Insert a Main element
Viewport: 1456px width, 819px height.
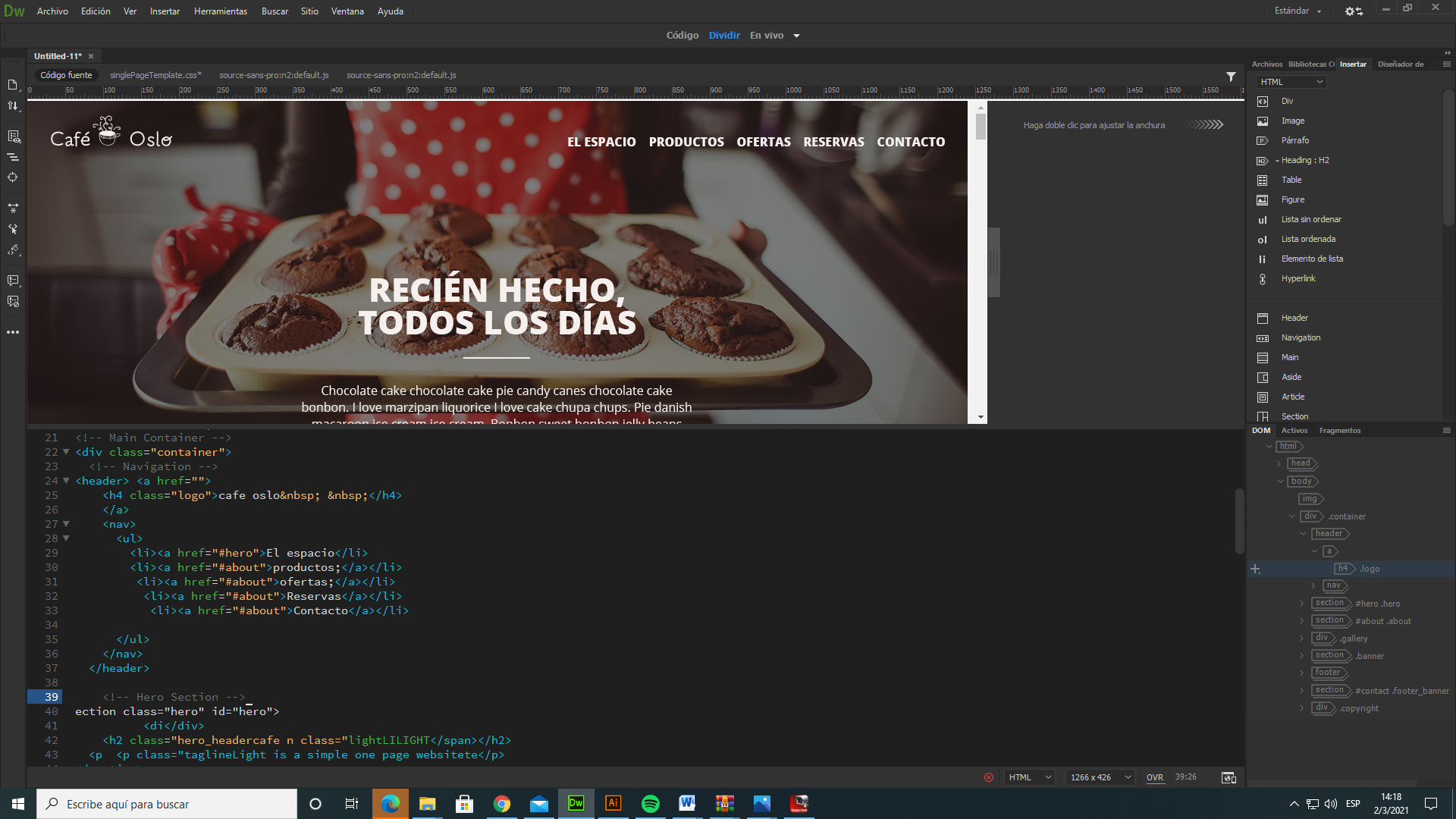[1289, 358]
